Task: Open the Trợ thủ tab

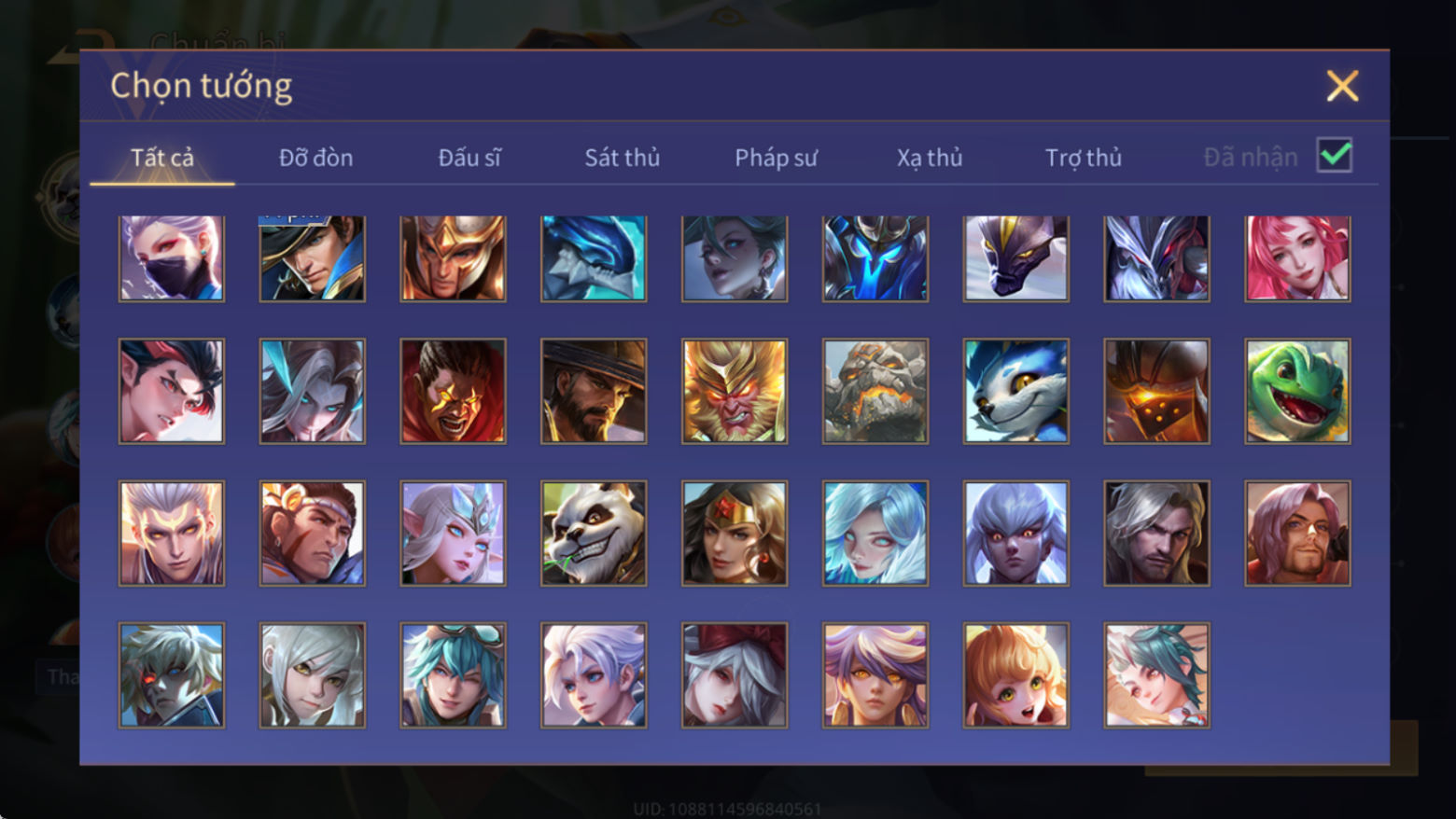Action: [1083, 158]
